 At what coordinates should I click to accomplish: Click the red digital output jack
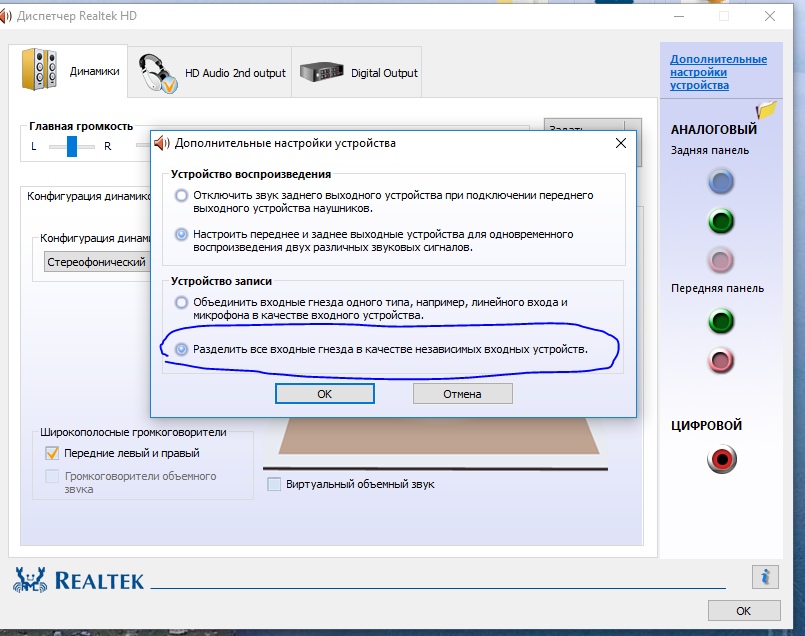(721, 459)
